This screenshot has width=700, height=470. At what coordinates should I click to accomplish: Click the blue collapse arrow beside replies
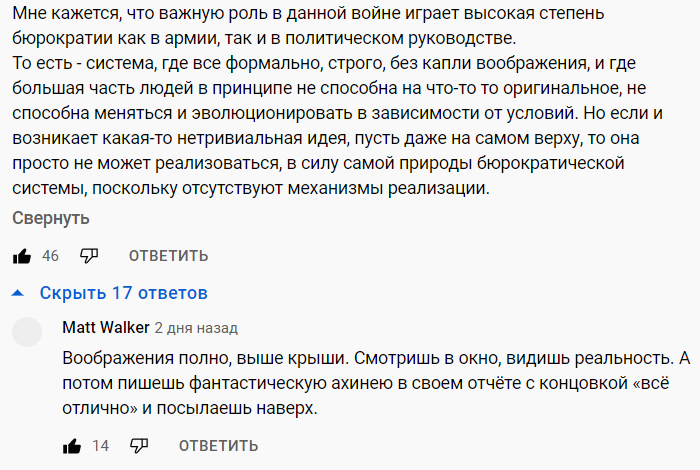[x=17, y=293]
